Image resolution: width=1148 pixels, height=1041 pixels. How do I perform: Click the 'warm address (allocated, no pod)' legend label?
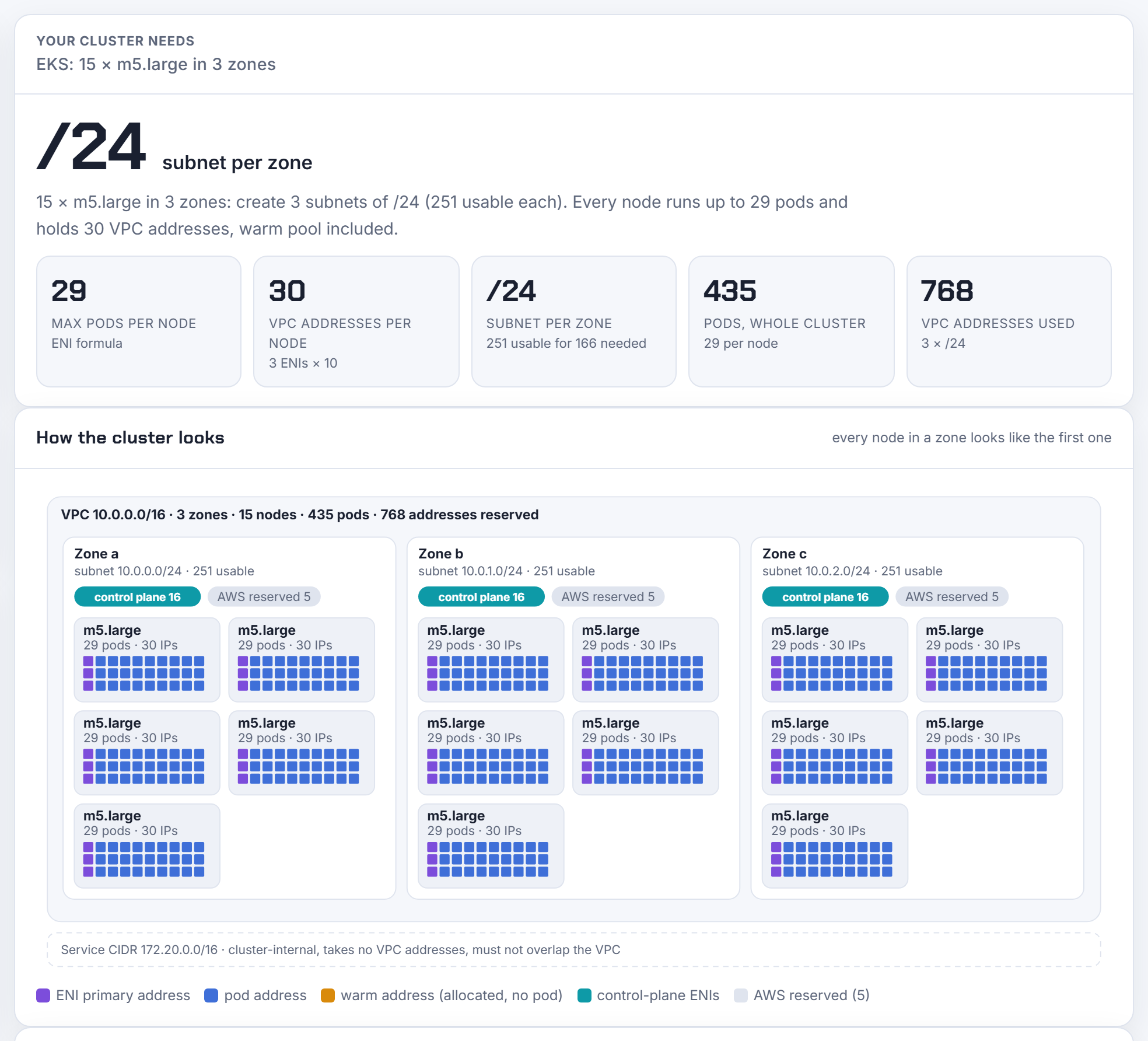[x=452, y=995]
